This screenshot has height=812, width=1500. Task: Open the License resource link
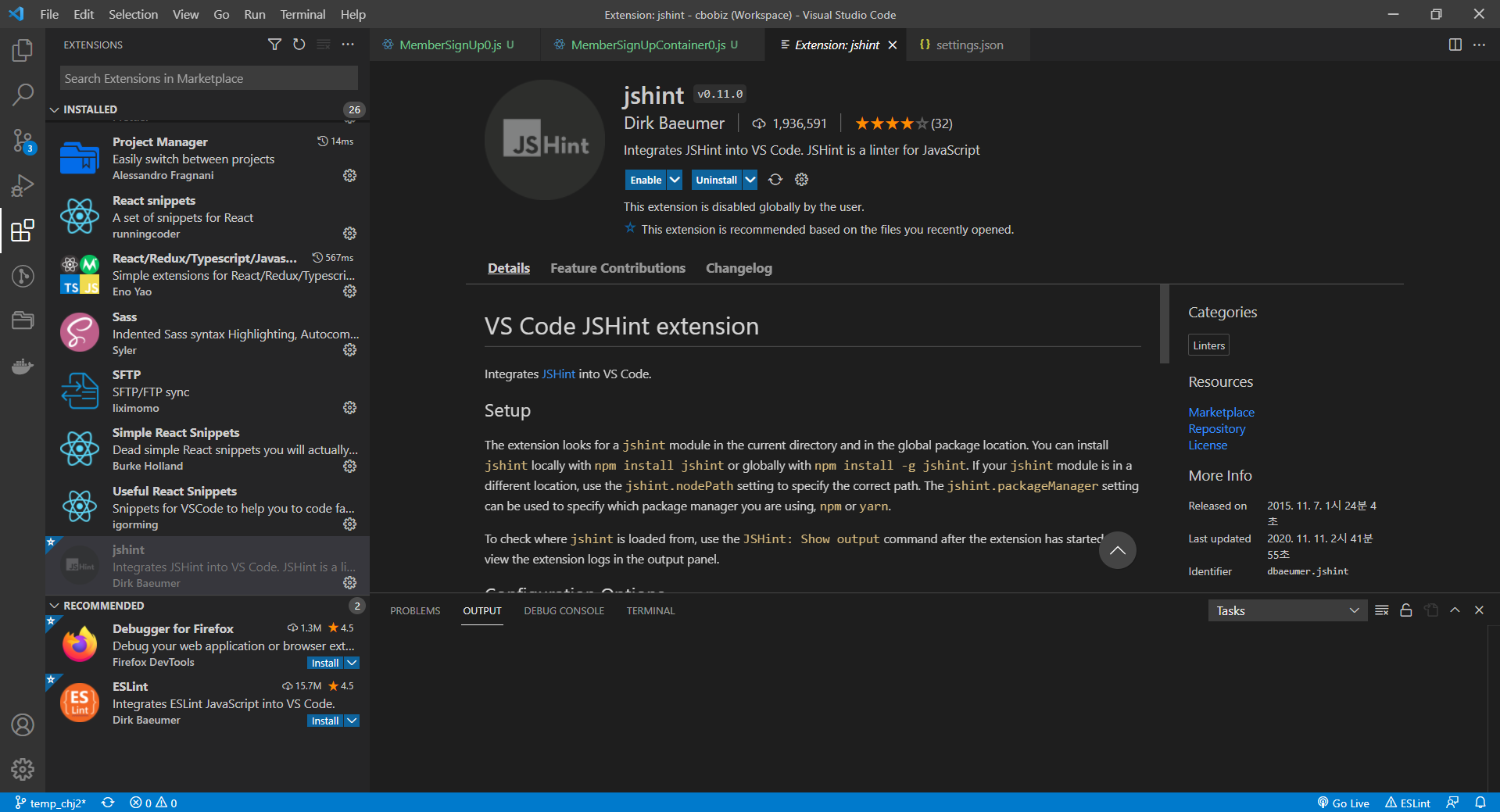pos(1208,445)
